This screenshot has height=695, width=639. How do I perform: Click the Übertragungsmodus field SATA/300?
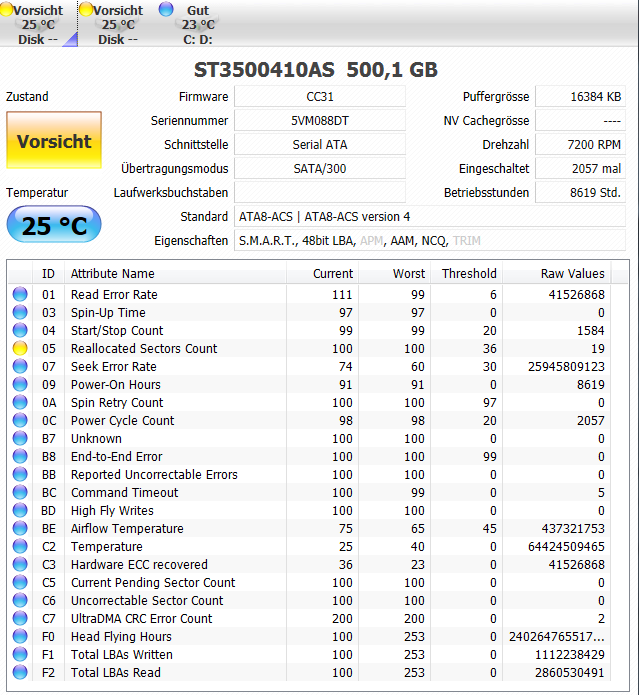coord(320,168)
